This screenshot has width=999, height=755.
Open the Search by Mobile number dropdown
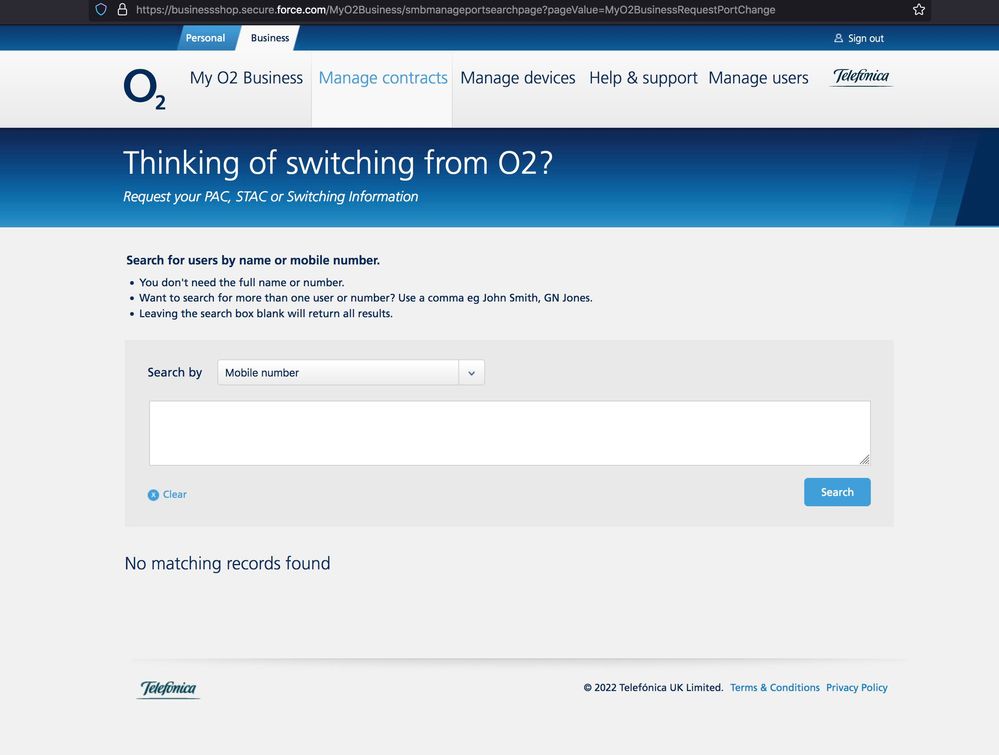(350, 373)
